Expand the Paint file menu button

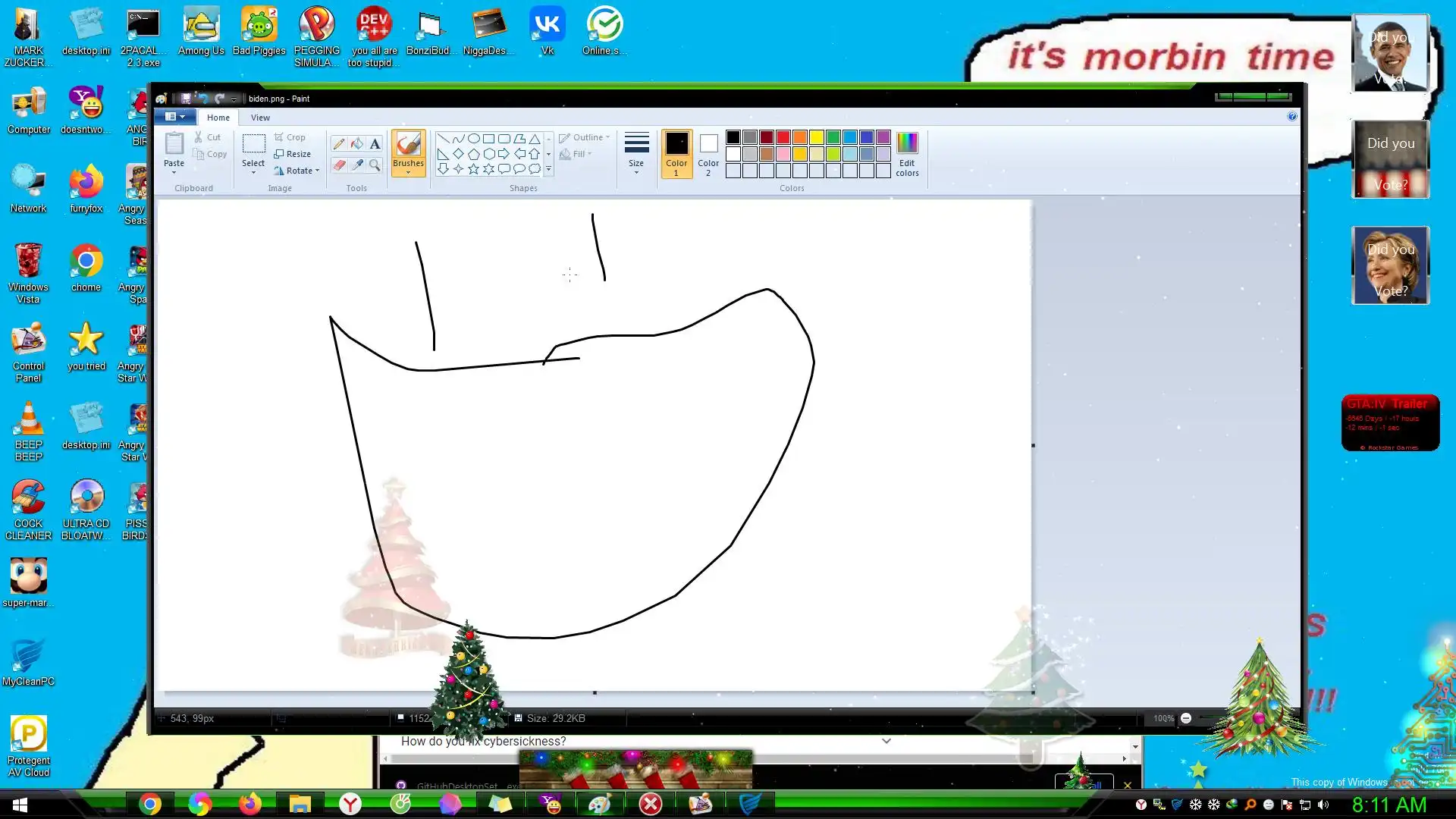pyautogui.click(x=175, y=117)
